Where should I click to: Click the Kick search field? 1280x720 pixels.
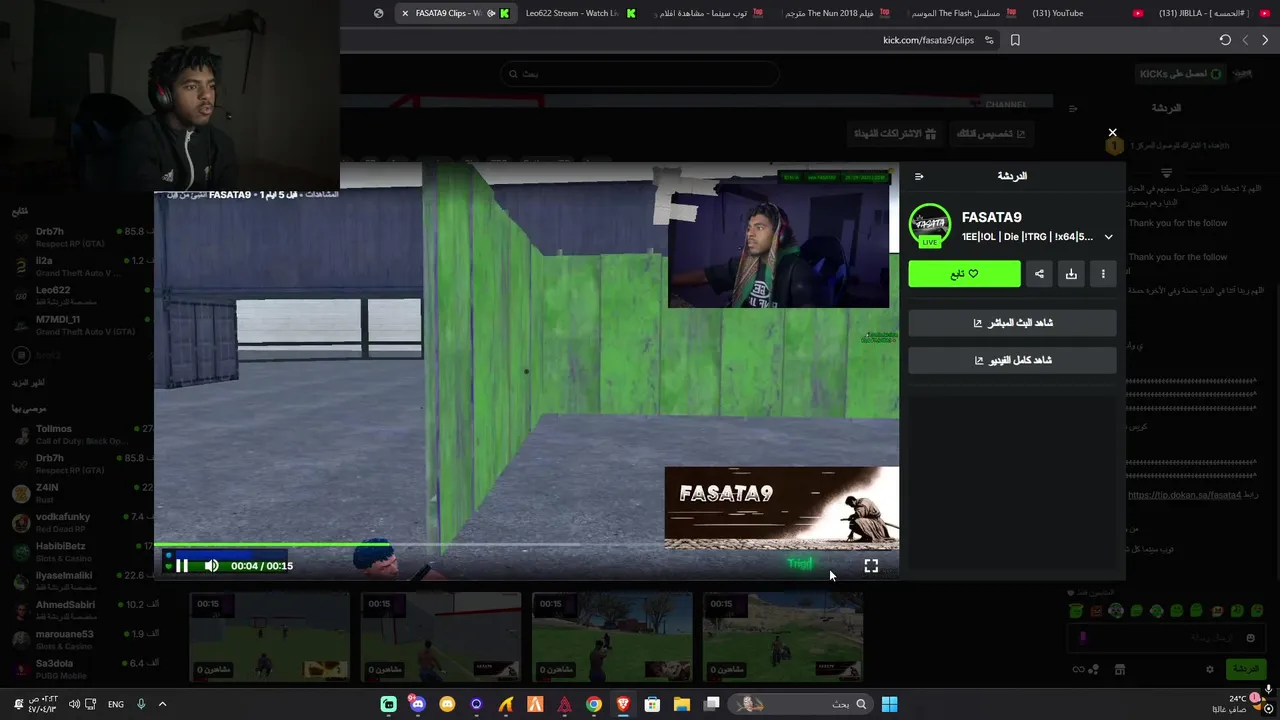coord(640,74)
